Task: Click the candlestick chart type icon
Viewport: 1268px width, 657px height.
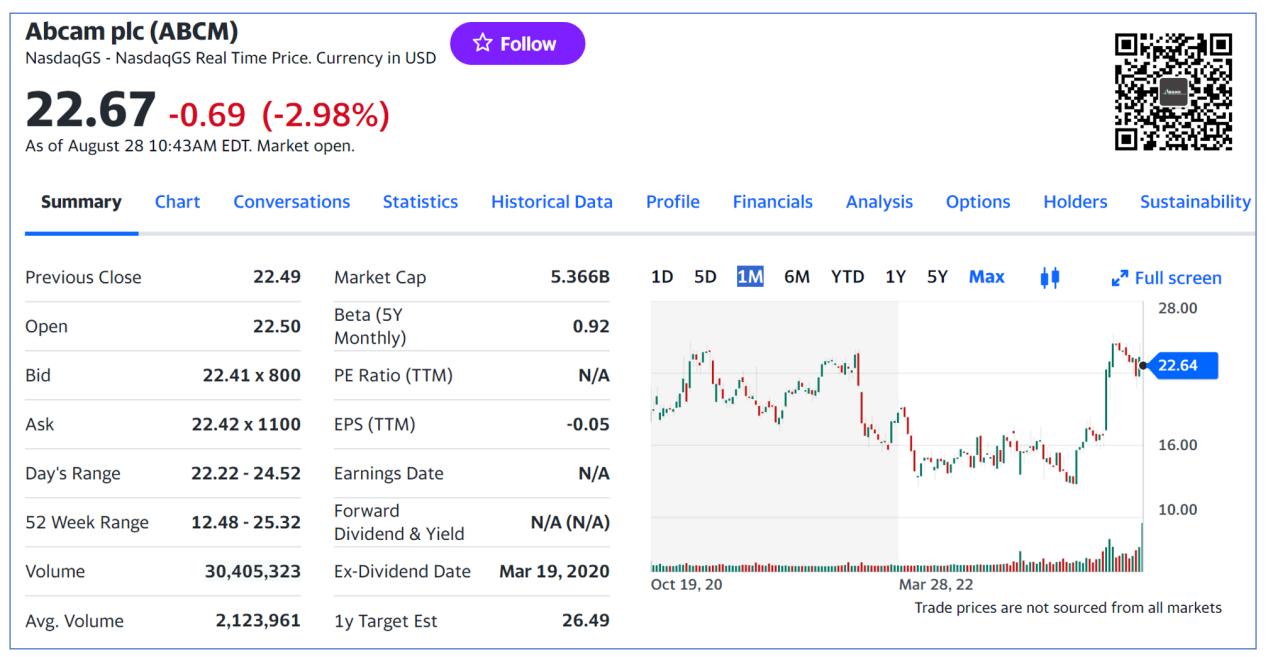Action: (1049, 277)
